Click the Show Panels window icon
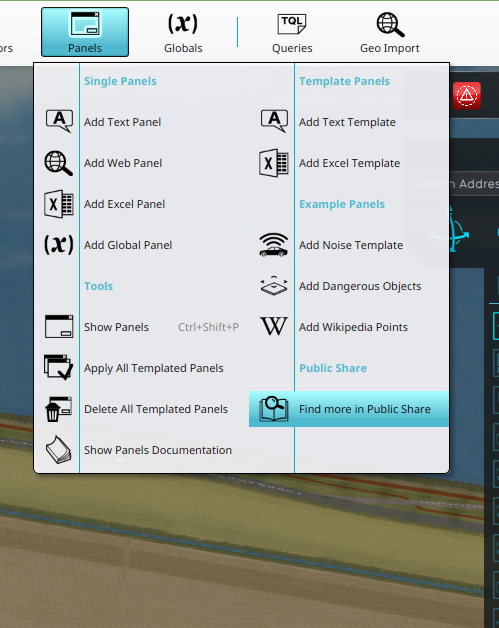Viewport: 499px width, 628px height. click(x=59, y=326)
